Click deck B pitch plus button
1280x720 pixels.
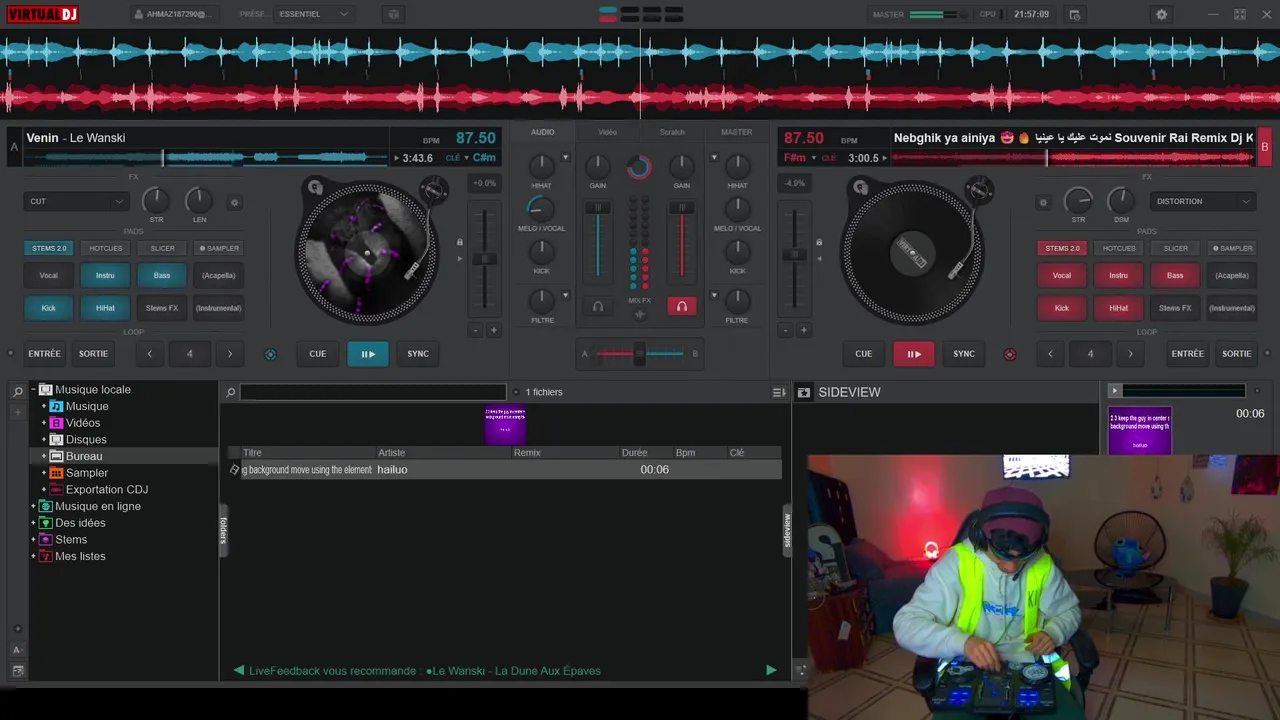tap(804, 330)
